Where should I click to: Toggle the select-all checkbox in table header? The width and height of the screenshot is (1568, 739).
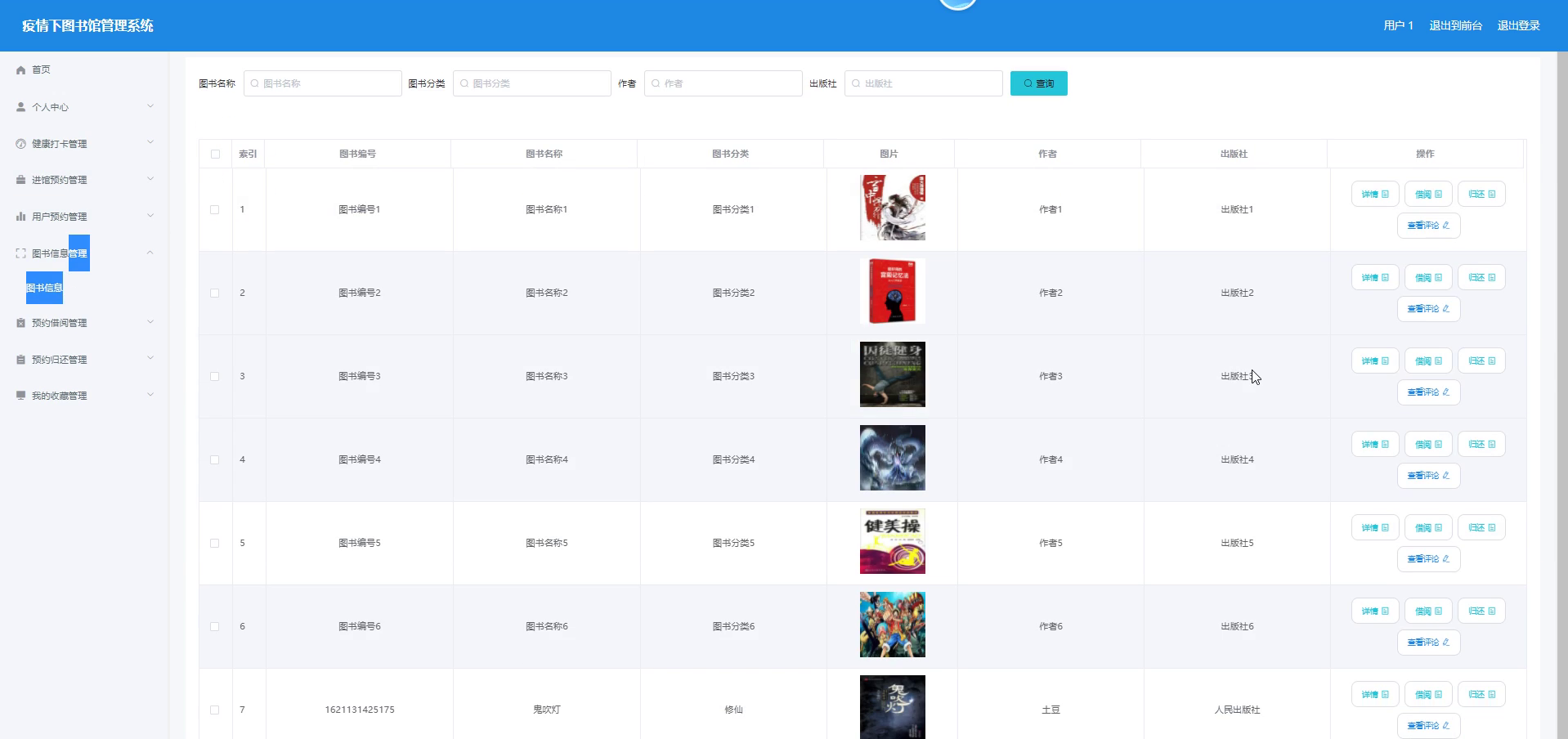(215, 154)
